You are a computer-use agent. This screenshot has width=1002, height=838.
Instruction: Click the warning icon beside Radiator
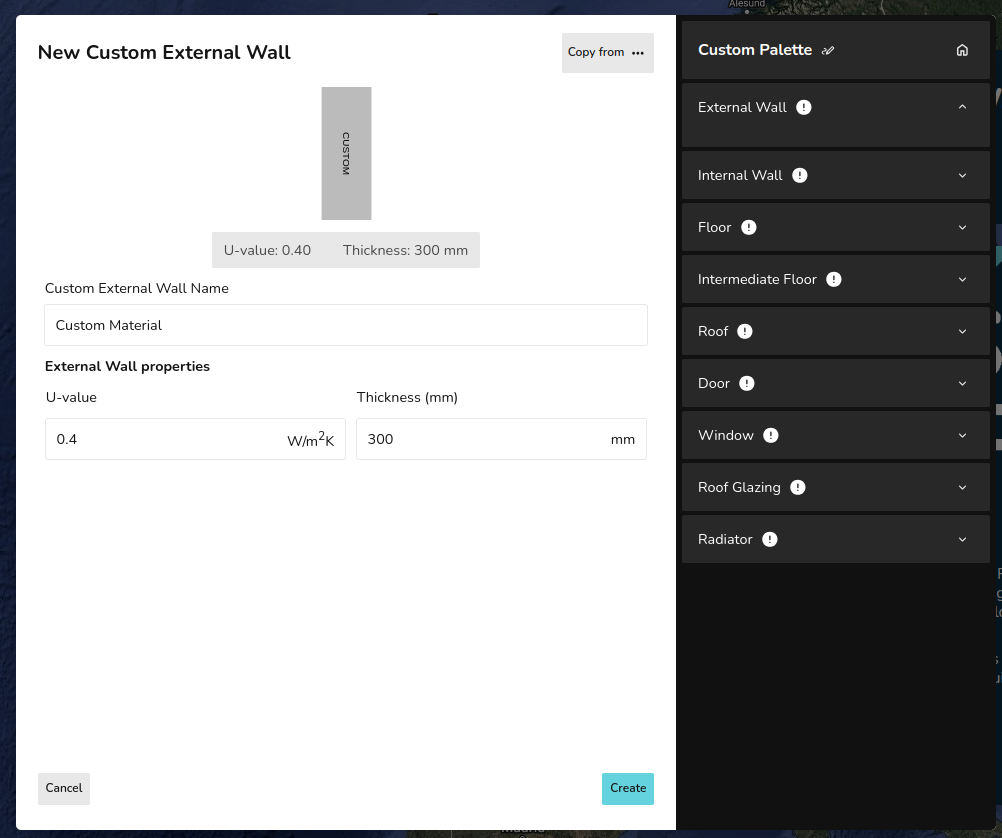pos(769,539)
